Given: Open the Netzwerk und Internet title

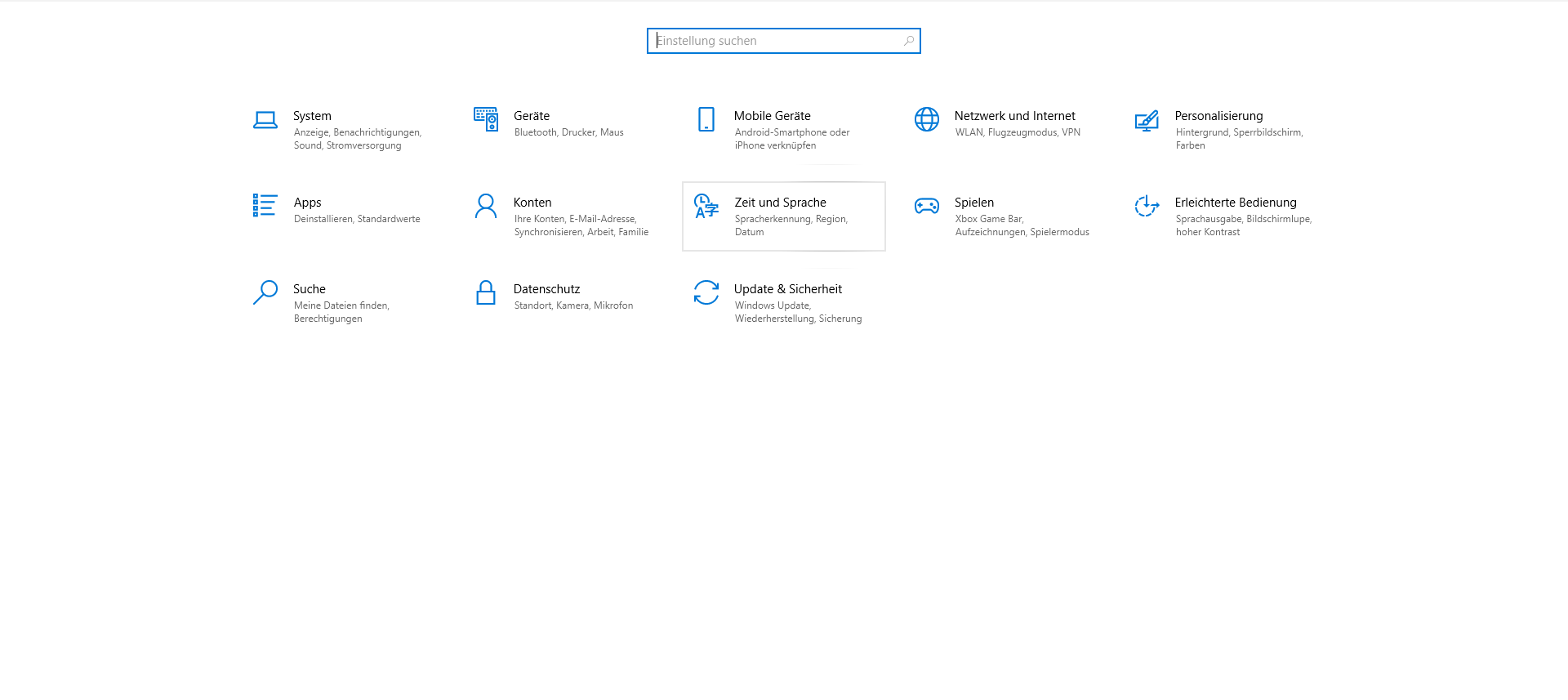Looking at the screenshot, I should 1014,116.
